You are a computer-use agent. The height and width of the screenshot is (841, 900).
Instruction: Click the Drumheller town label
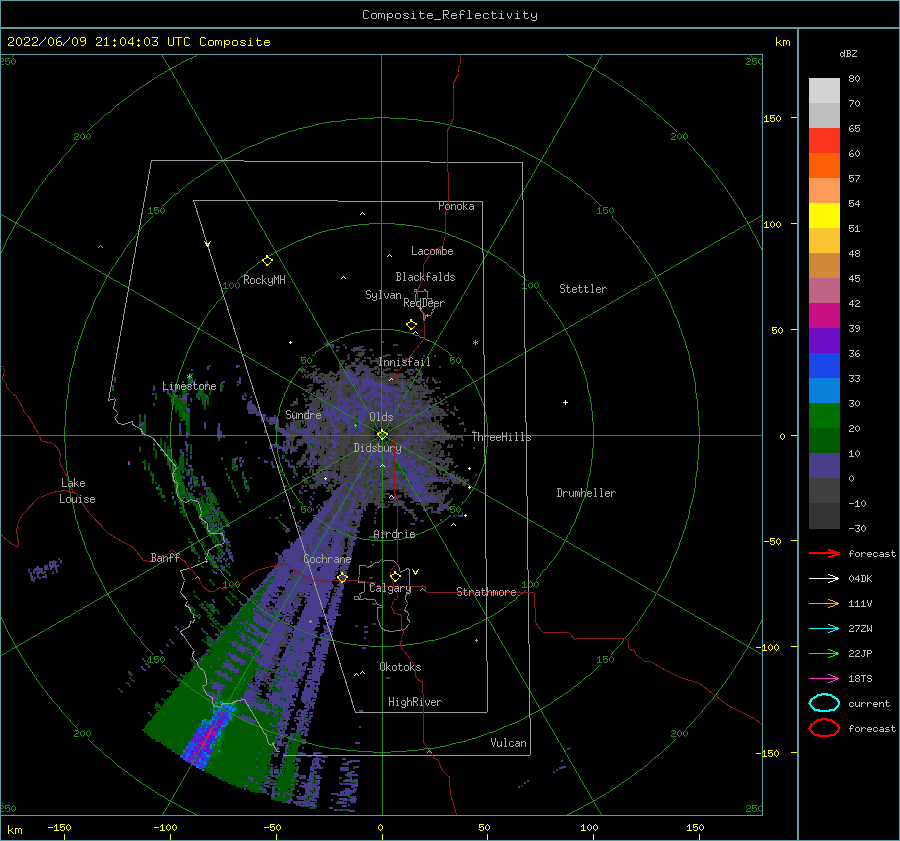(x=586, y=493)
